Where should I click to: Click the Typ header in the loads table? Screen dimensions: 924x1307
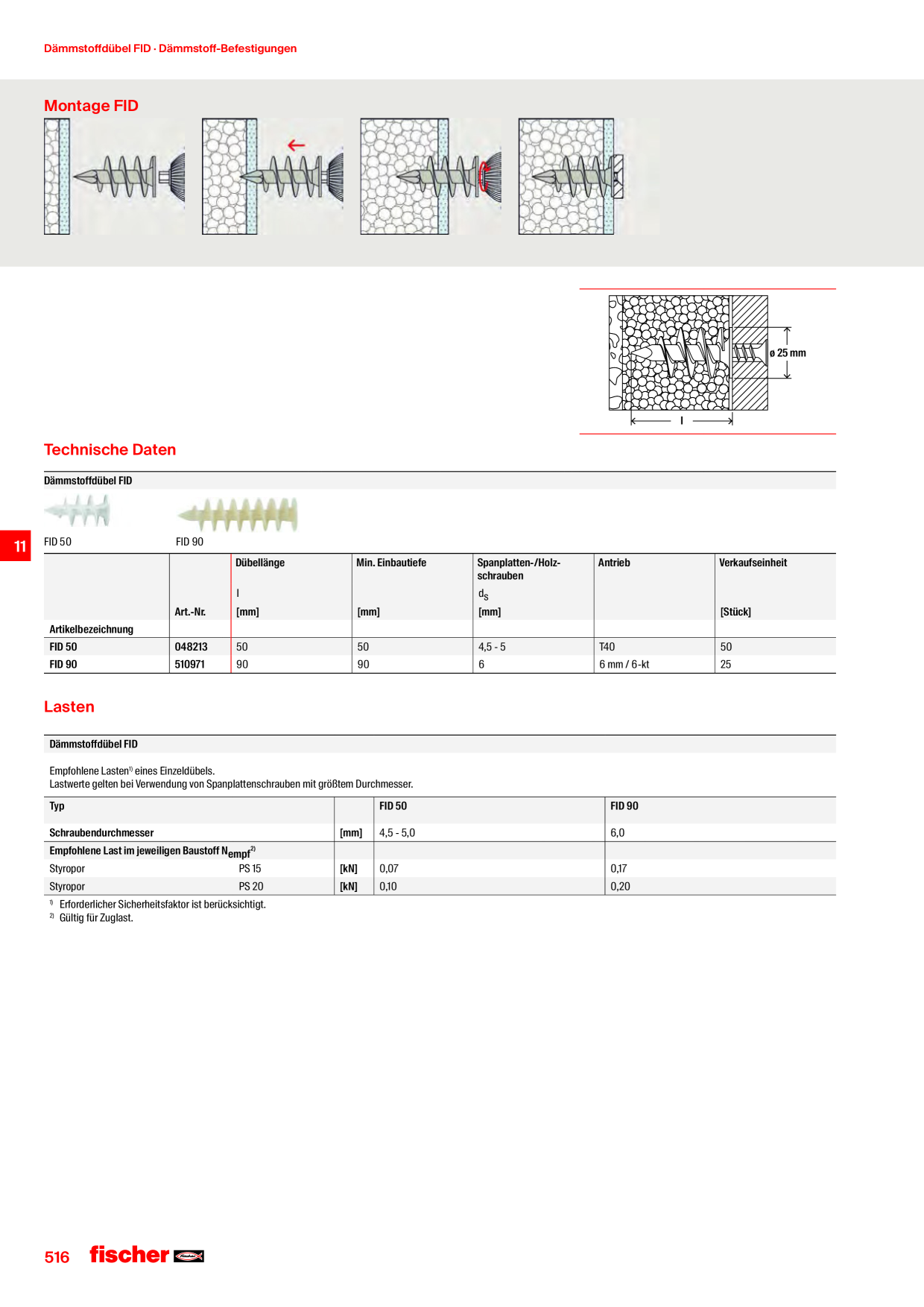[57, 806]
